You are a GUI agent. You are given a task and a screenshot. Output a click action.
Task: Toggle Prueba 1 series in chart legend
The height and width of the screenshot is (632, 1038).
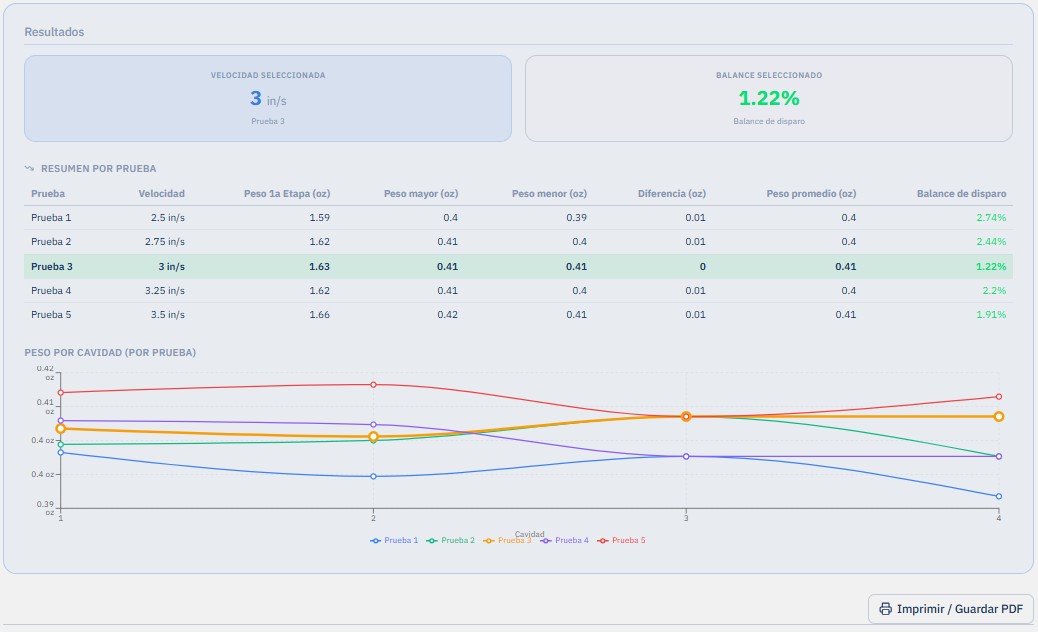(395, 541)
